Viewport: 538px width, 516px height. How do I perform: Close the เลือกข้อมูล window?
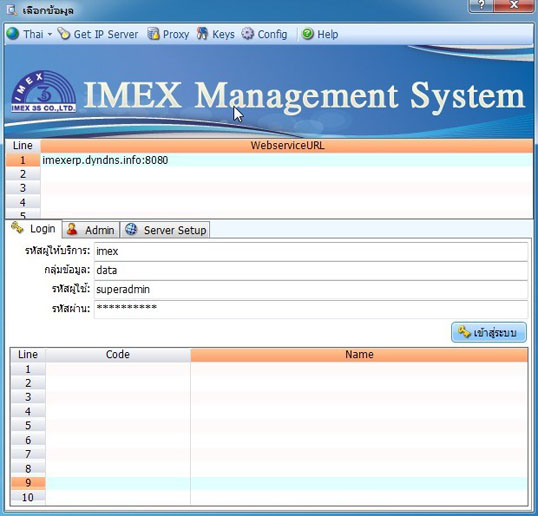click(x=514, y=5)
